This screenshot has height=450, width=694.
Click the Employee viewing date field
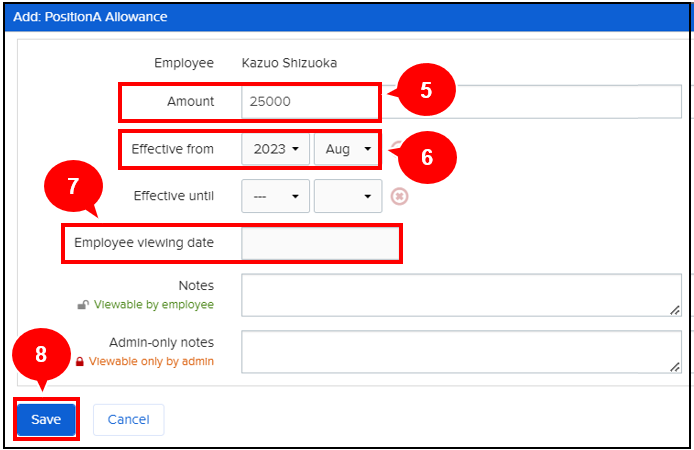tap(320, 243)
